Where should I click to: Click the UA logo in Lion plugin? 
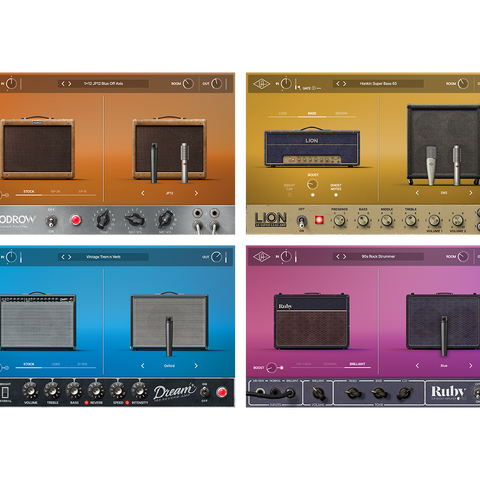pyautogui.click(x=261, y=83)
